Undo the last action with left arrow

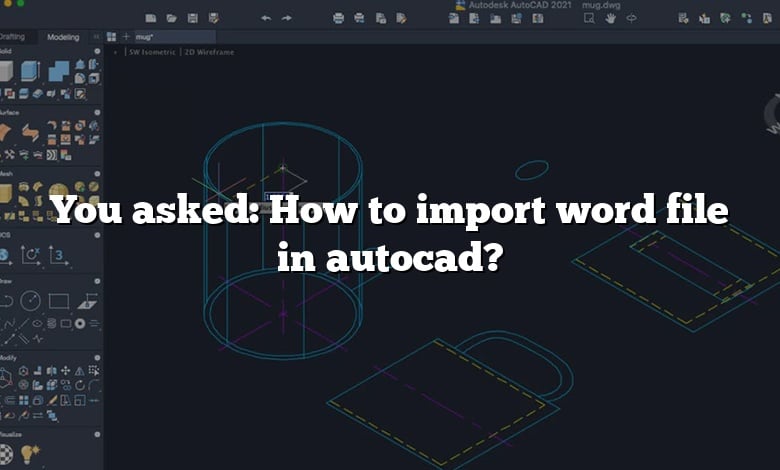[x=266, y=18]
